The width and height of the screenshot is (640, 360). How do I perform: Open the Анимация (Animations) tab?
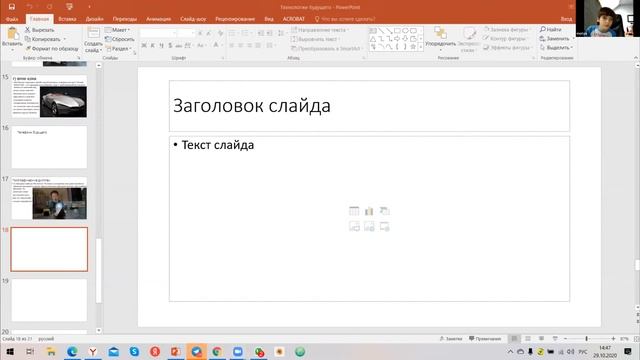(158, 19)
